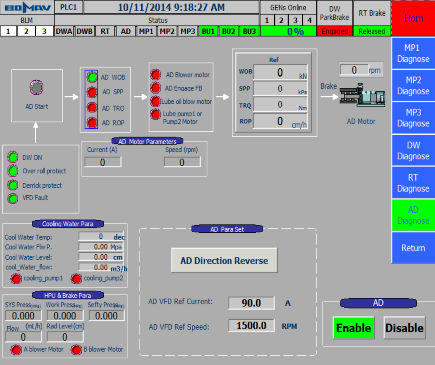Click the B blower Motor indicator lamp
This screenshot has height=365, width=435.
coord(76,349)
